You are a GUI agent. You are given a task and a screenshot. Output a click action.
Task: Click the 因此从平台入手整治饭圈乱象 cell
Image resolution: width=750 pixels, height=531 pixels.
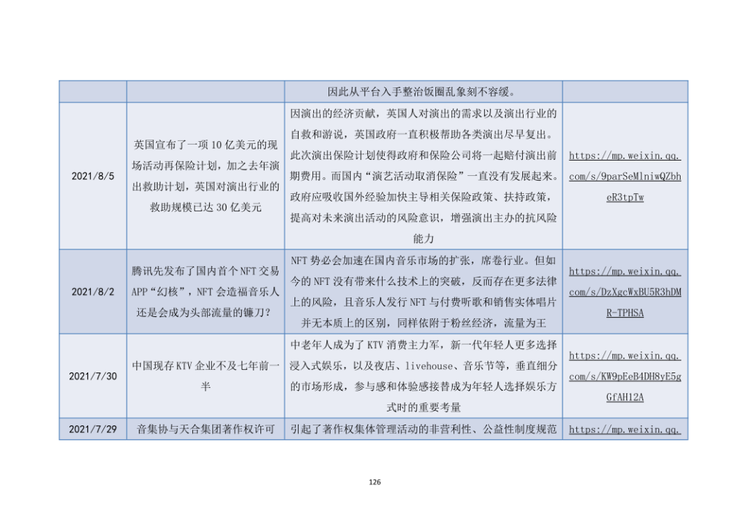tap(423, 91)
